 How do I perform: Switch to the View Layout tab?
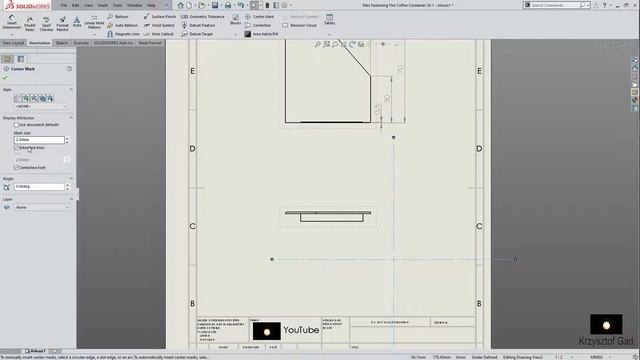pos(13,43)
